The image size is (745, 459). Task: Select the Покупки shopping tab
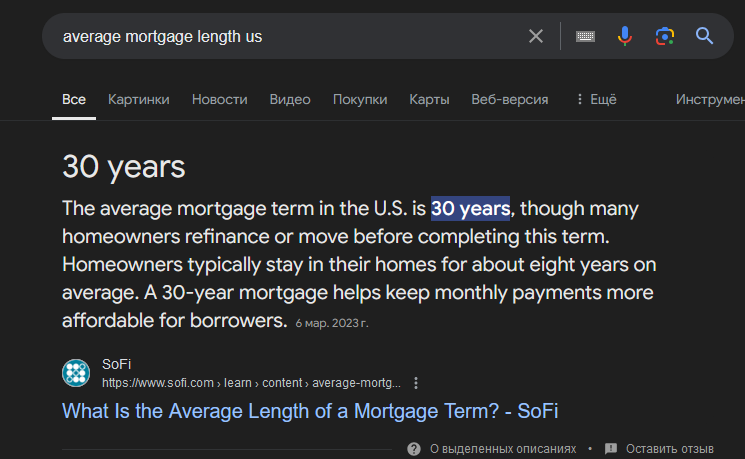pyautogui.click(x=360, y=99)
